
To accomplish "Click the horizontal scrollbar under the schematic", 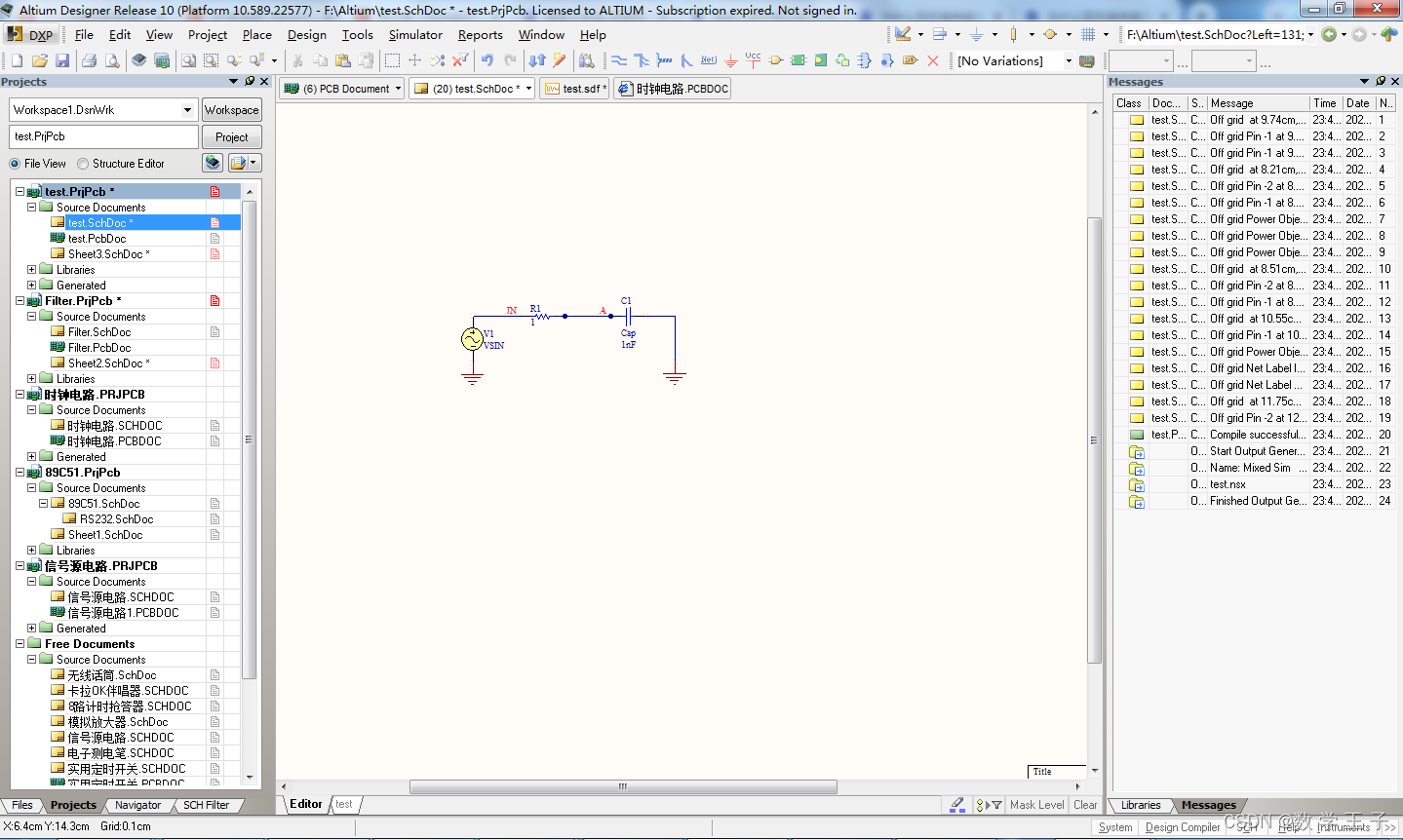I will pyautogui.click(x=622, y=786).
